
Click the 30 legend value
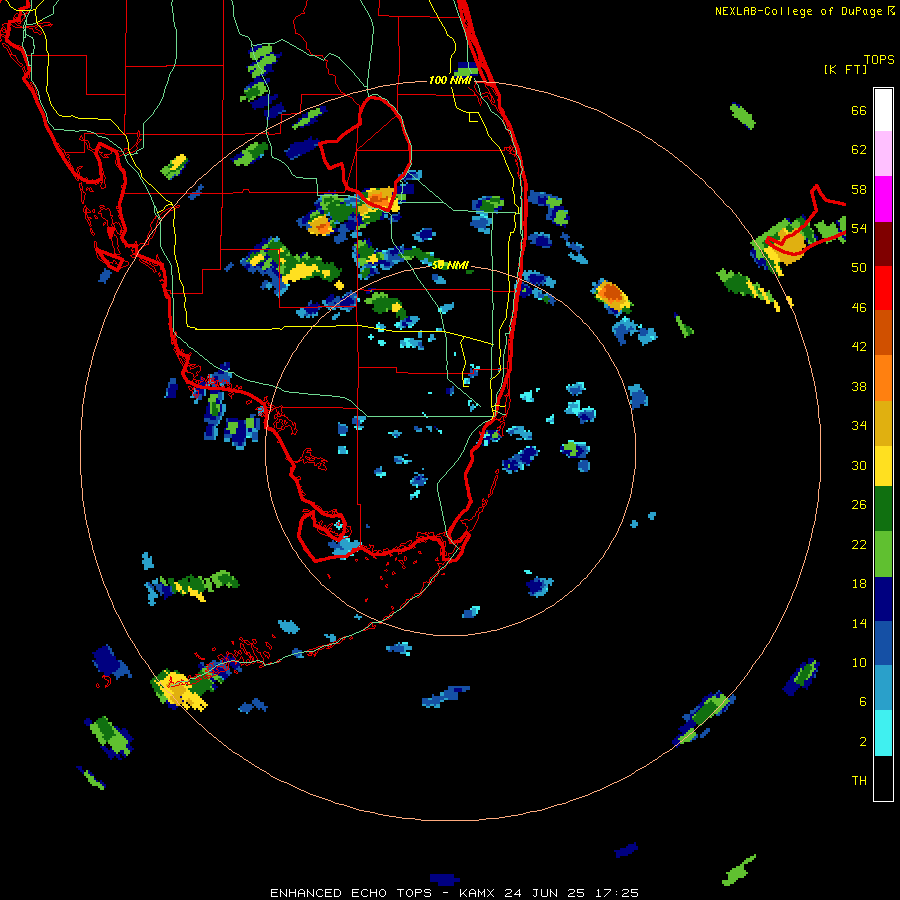coord(859,465)
